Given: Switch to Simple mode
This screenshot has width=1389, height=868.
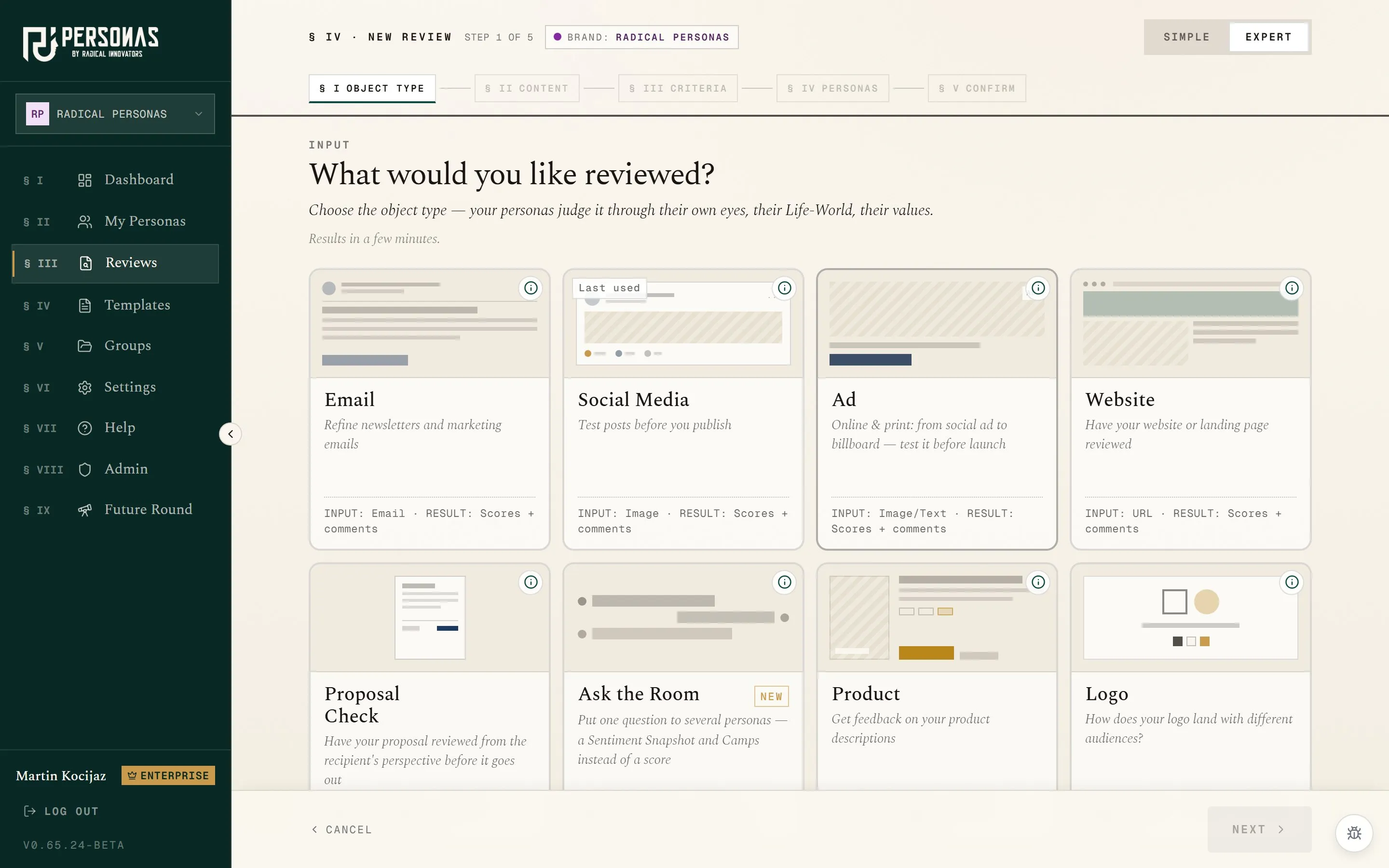Looking at the screenshot, I should click(x=1186, y=37).
